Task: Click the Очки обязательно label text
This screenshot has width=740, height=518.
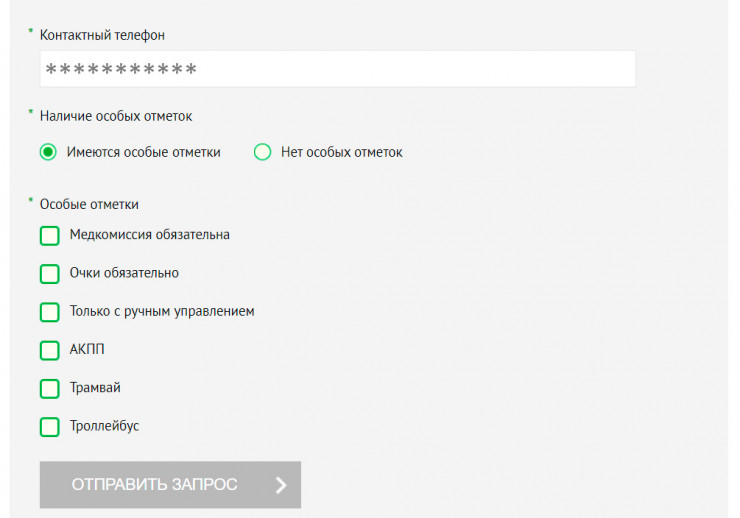Action: tap(124, 273)
